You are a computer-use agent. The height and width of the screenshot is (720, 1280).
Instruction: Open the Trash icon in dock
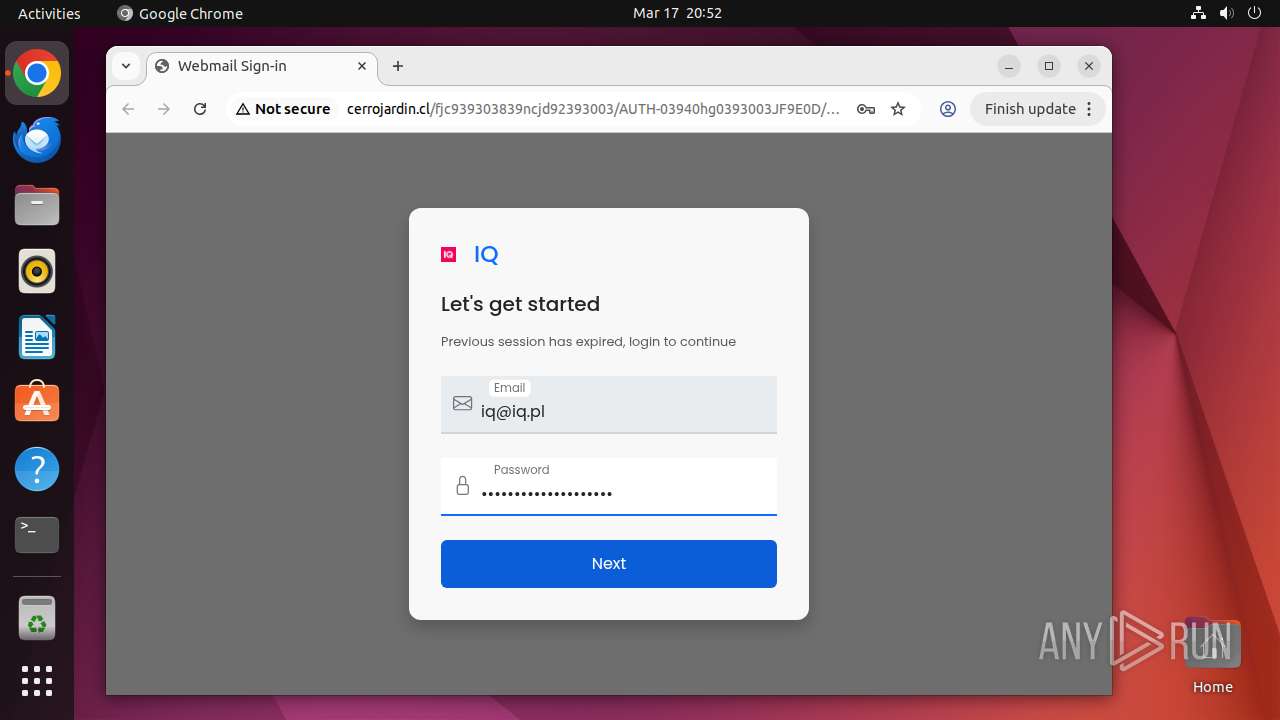[37, 617]
